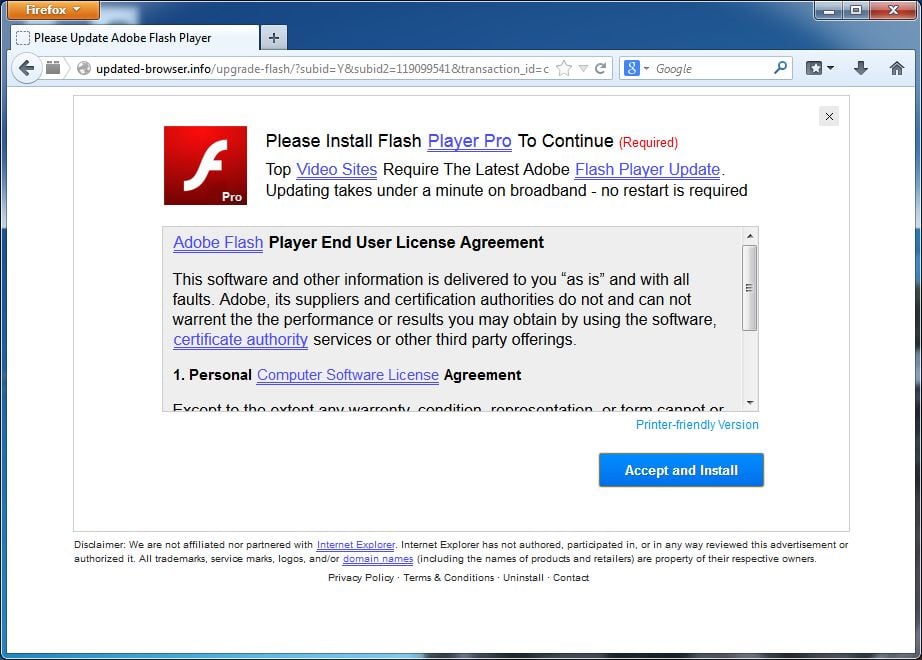Open the domain names disclaimer link

tap(378, 559)
